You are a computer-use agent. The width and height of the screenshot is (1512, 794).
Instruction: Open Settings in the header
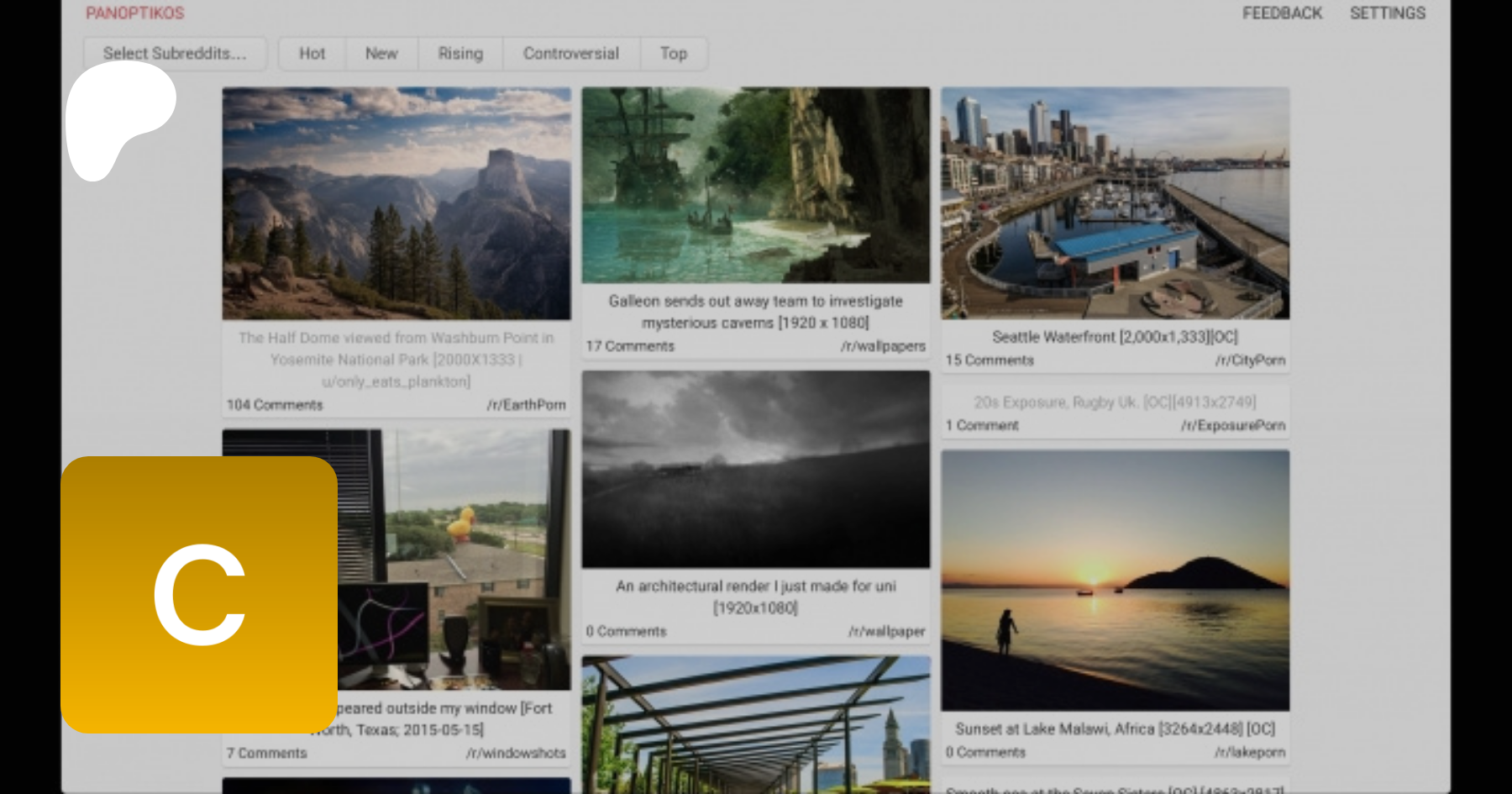(x=1388, y=13)
